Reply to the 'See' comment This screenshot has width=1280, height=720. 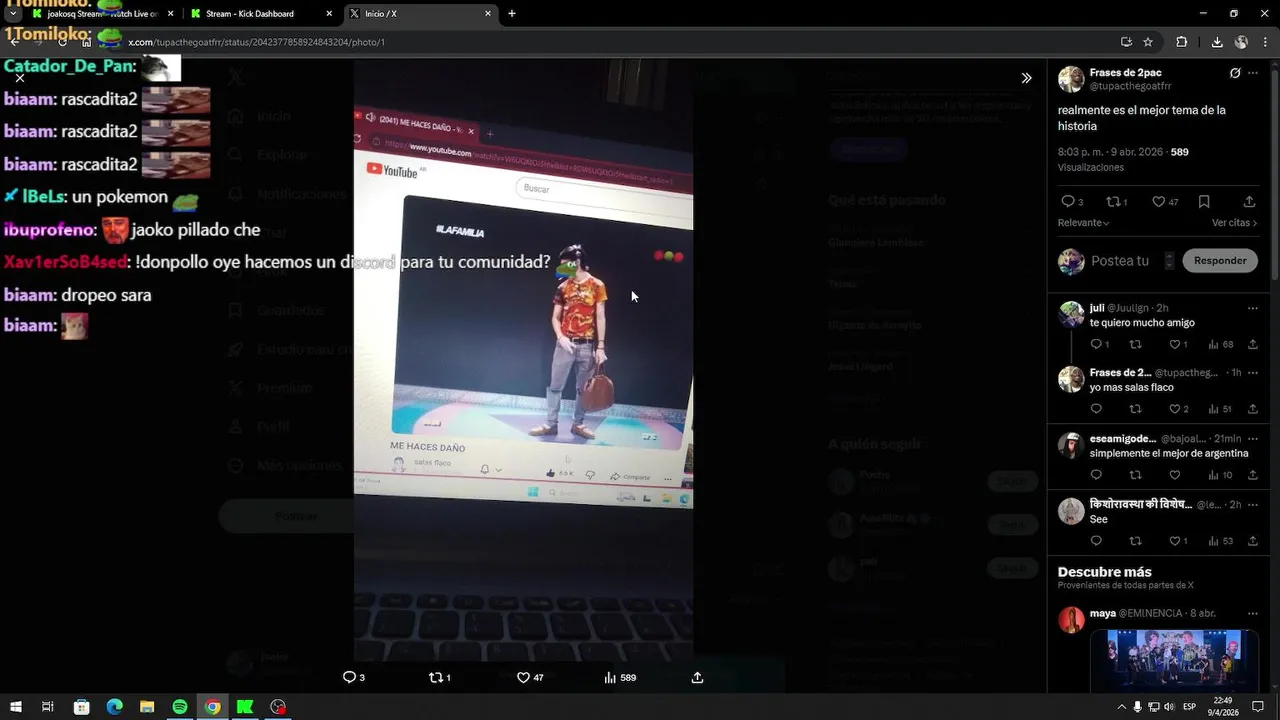1096,541
